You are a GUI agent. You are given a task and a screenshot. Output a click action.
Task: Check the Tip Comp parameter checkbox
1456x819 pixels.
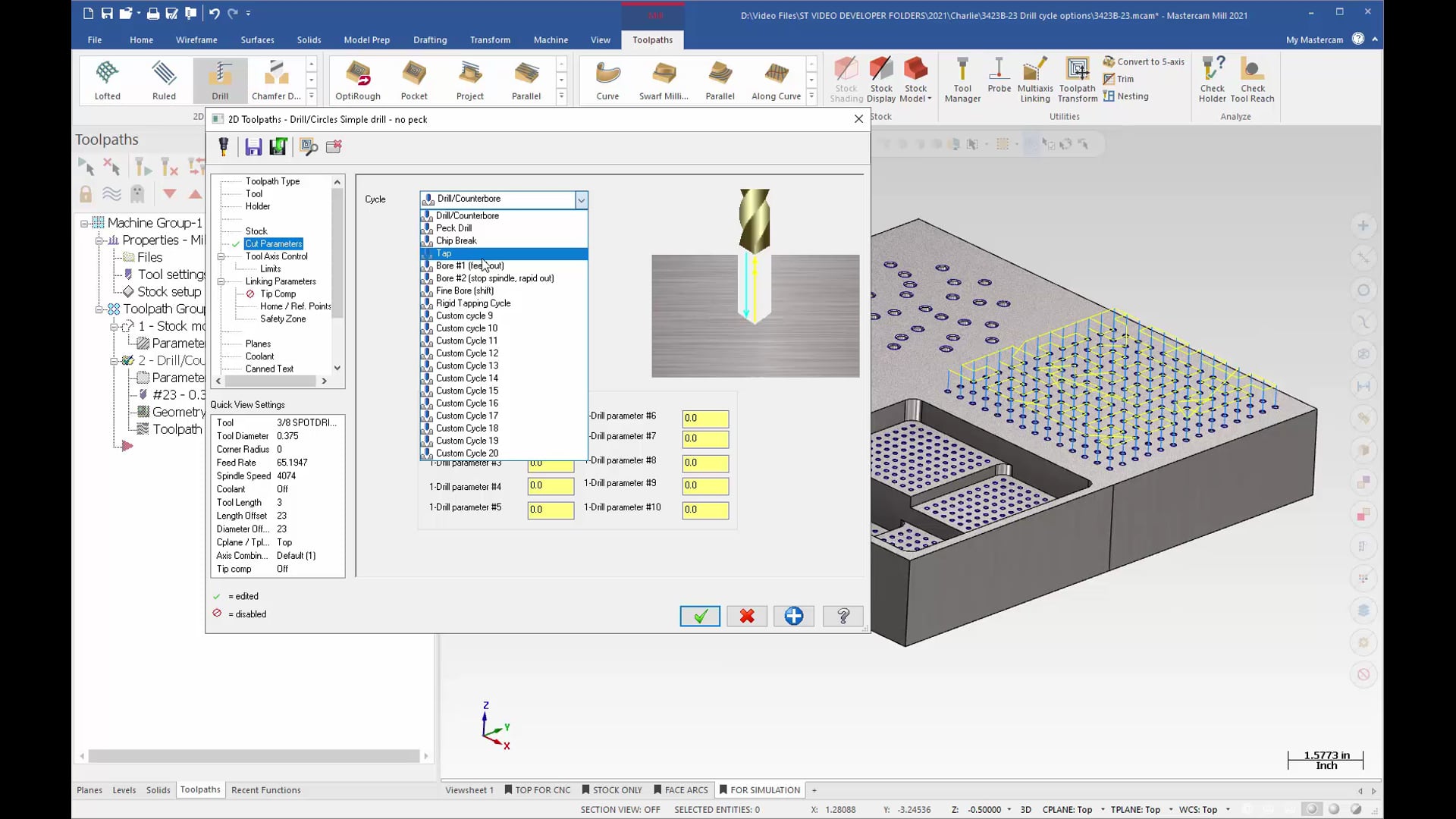point(251,293)
